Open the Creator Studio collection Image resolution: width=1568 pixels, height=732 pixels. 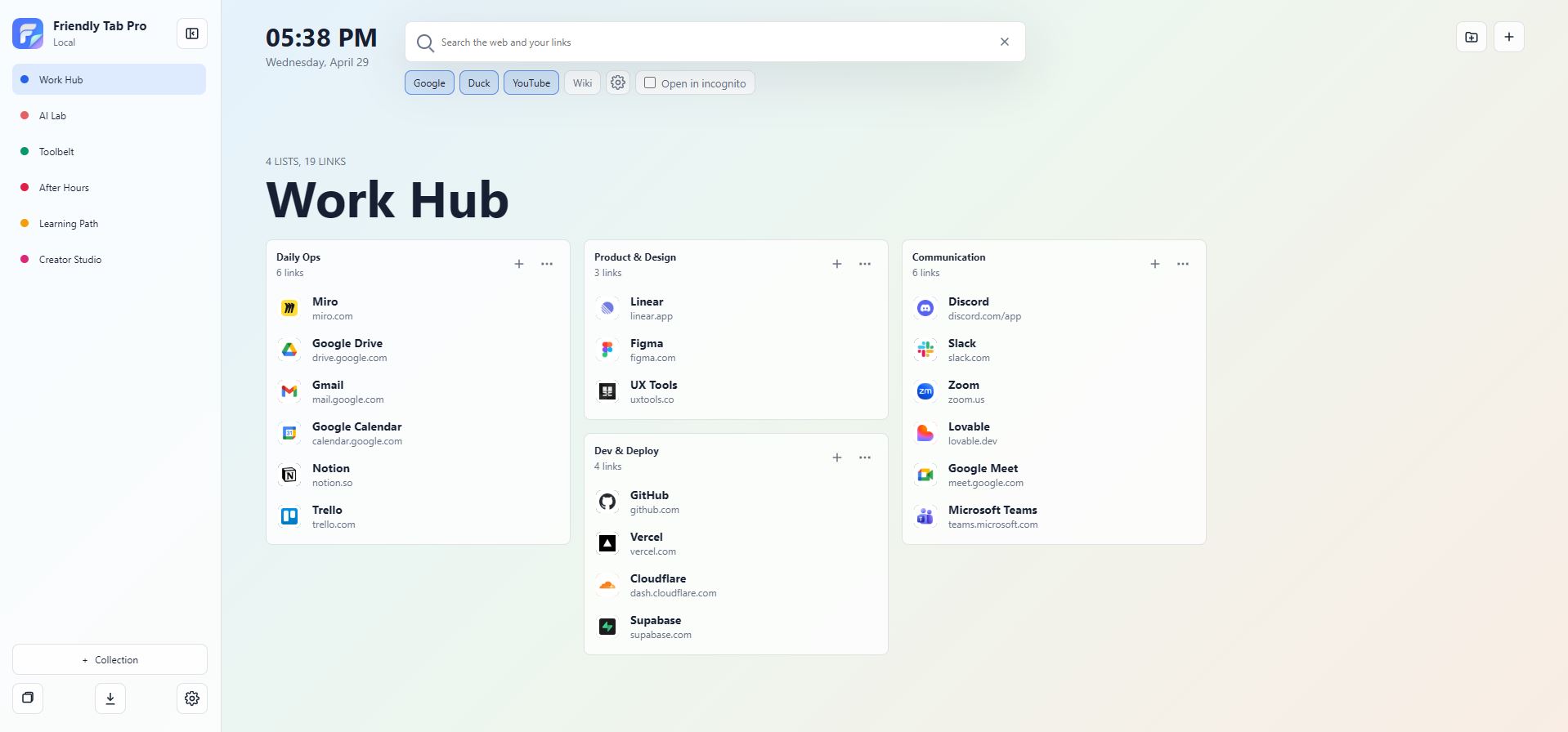109,259
